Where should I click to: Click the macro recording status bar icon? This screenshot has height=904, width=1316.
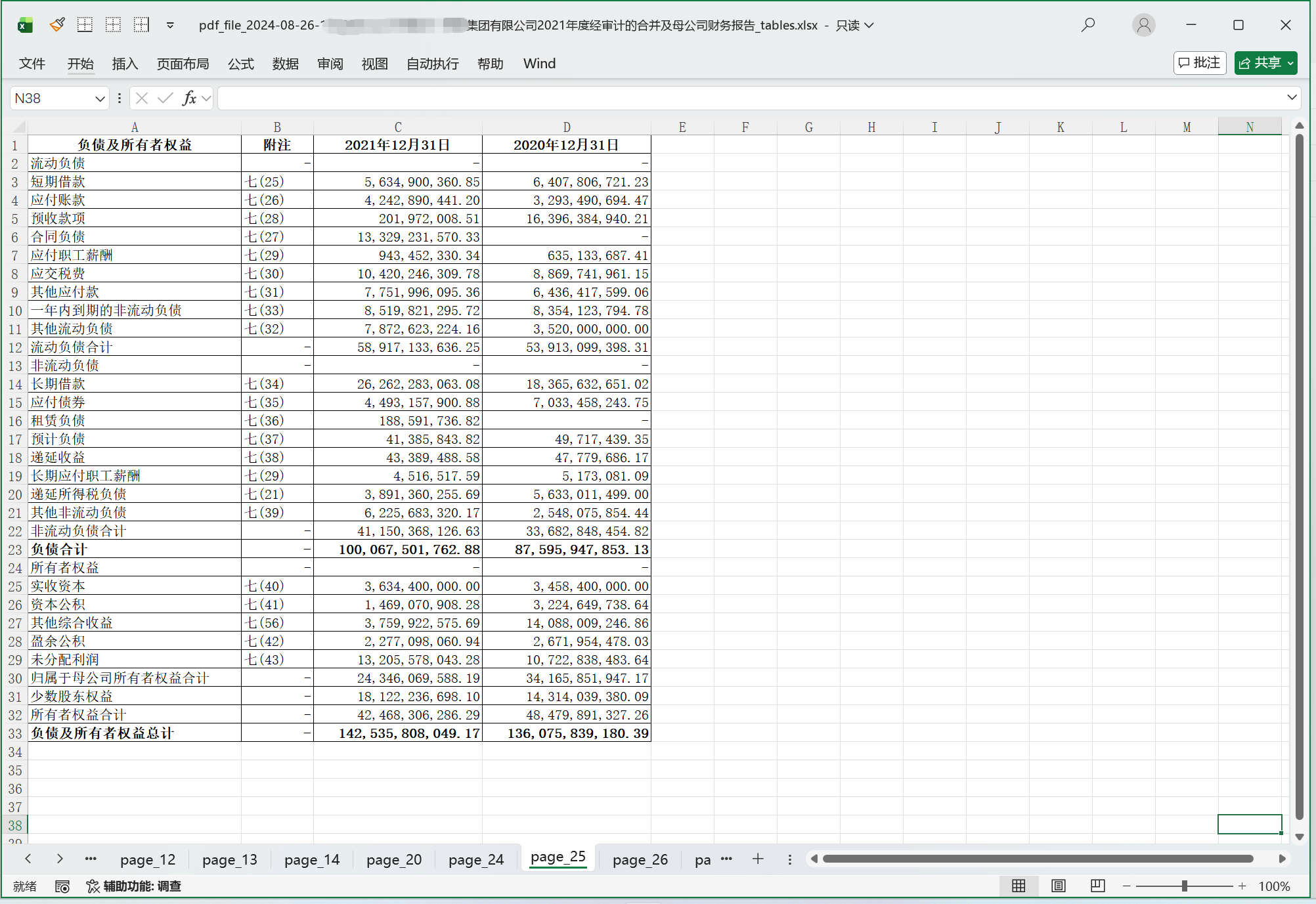(62, 887)
